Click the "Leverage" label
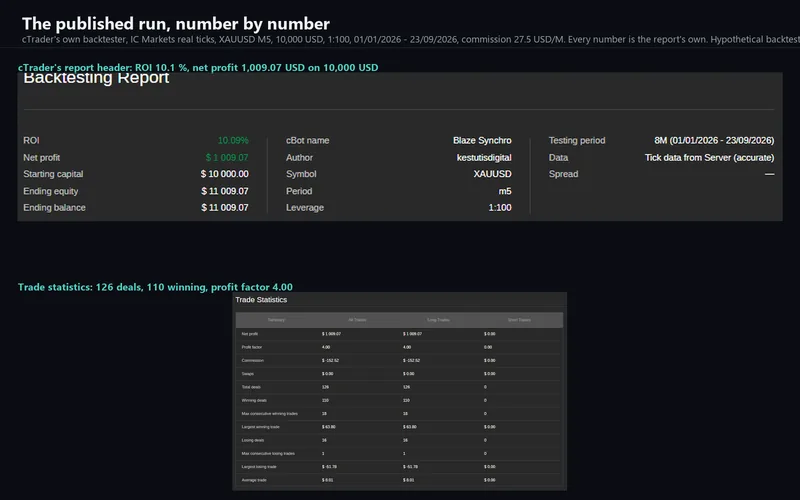 click(x=305, y=208)
